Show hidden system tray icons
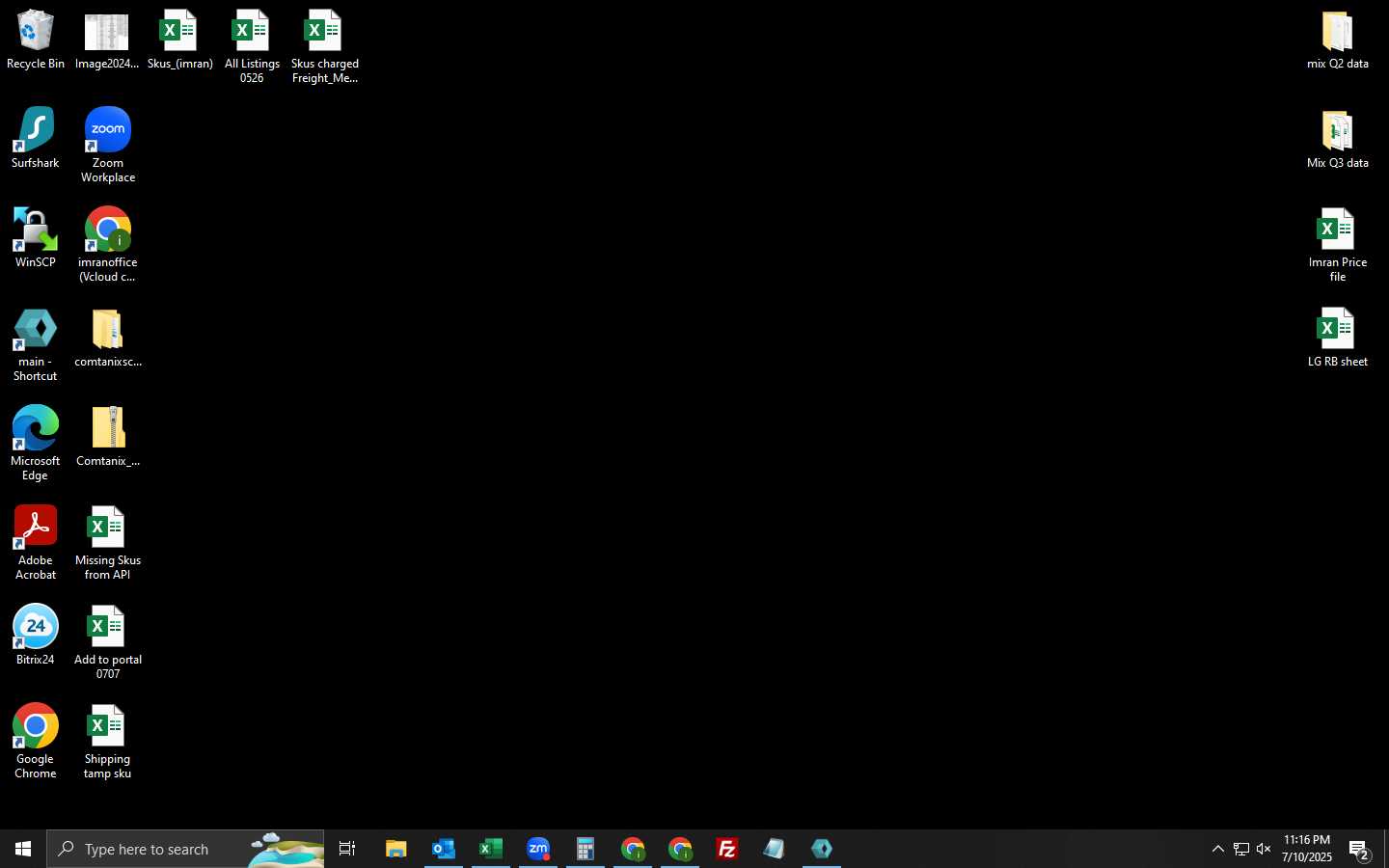The width and height of the screenshot is (1389, 868). point(1217,849)
